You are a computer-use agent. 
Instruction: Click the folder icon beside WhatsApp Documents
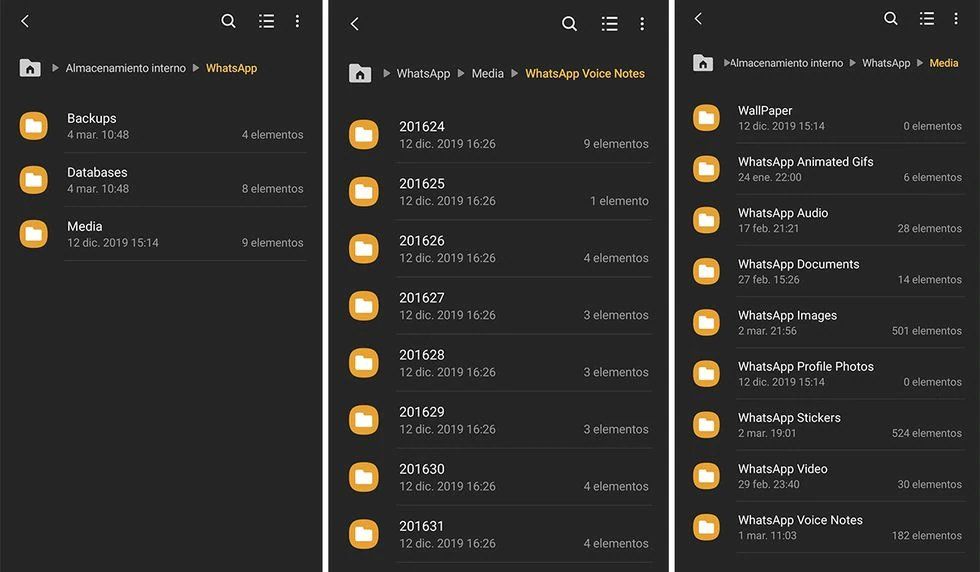707,271
